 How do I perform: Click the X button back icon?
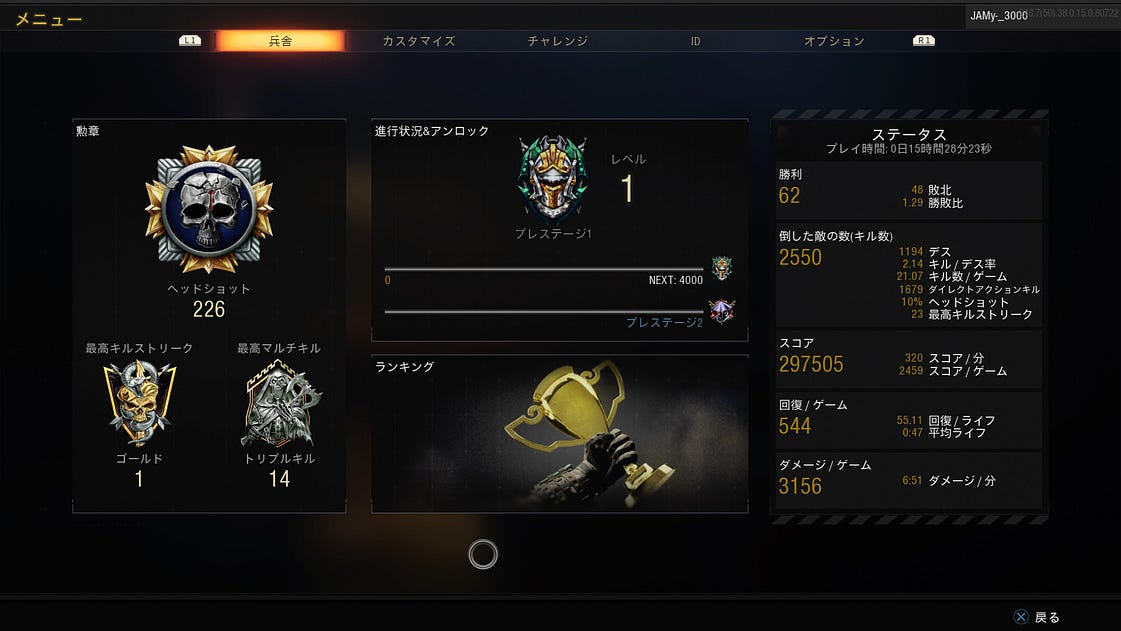click(1020, 617)
